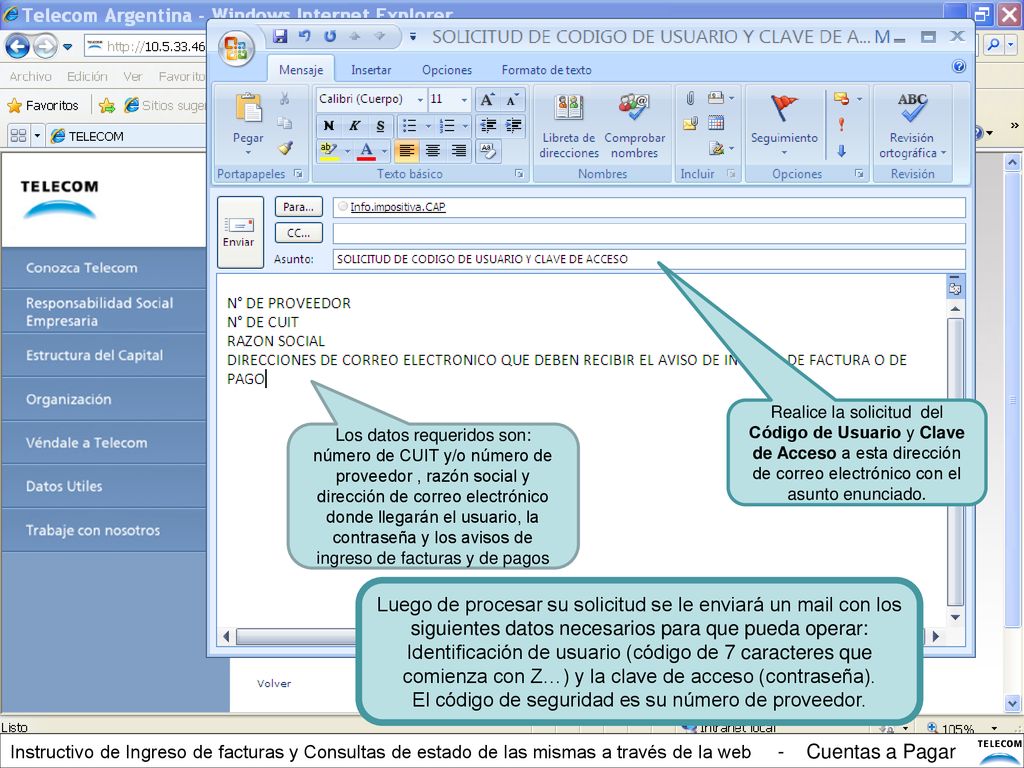The width and height of the screenshot is (1024, 768).
Task: Open the Calibri (Cuerpo) font dropdown
Action: coord(420,99)
